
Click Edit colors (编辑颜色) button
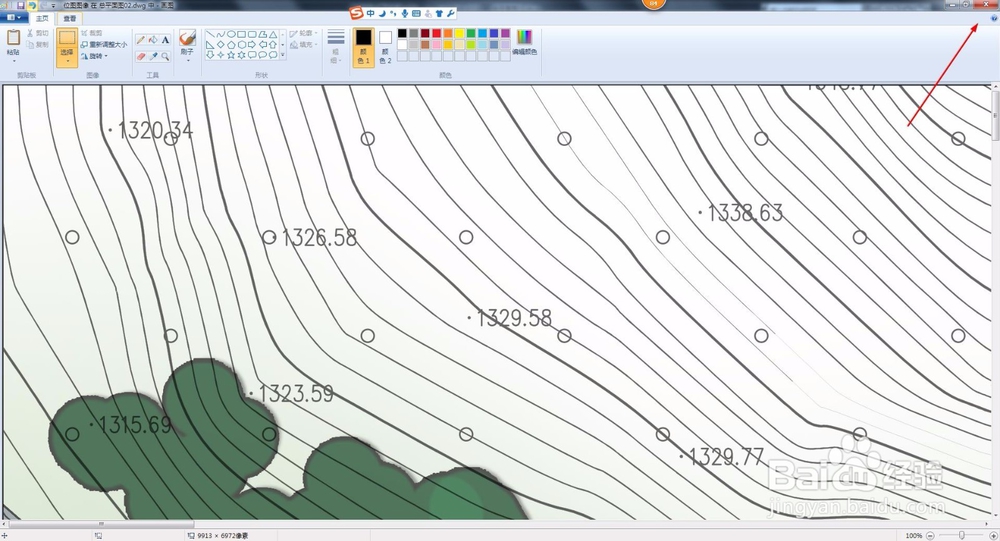click(x=524, y=42)
